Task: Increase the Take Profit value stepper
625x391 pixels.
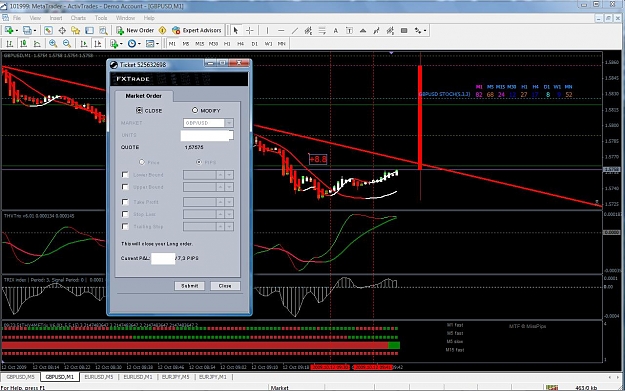Action: 220,202
